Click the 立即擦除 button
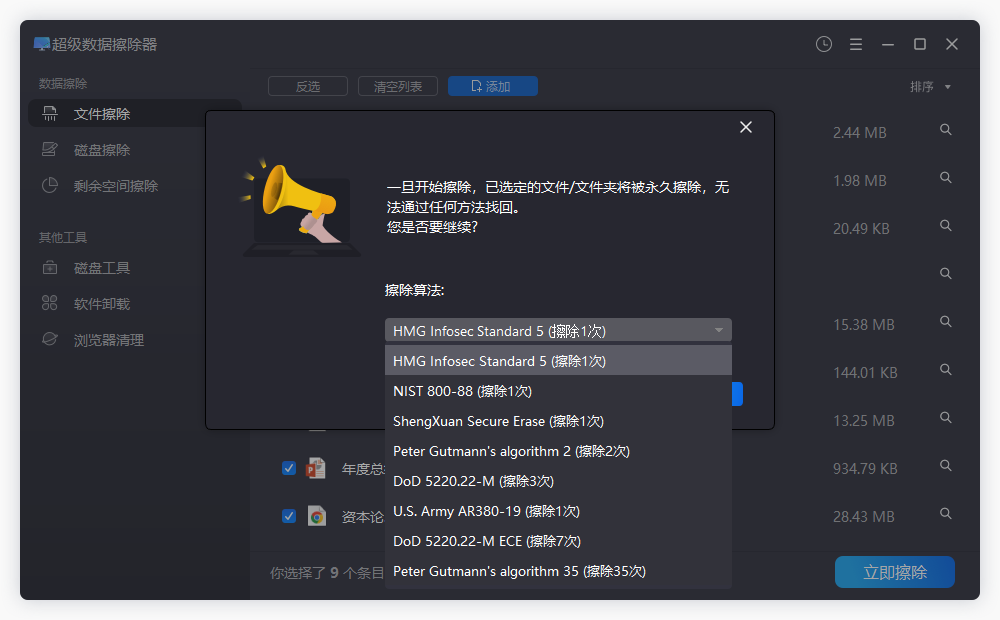Image resolution: width=1000 pixels, height=620 pixels. point(894,571)
